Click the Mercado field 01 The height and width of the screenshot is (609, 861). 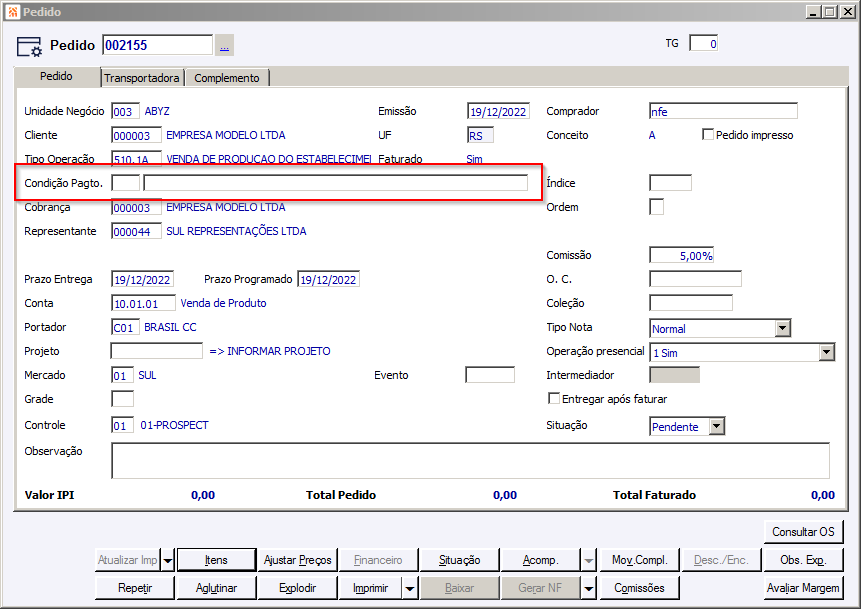tap(122, 375)
